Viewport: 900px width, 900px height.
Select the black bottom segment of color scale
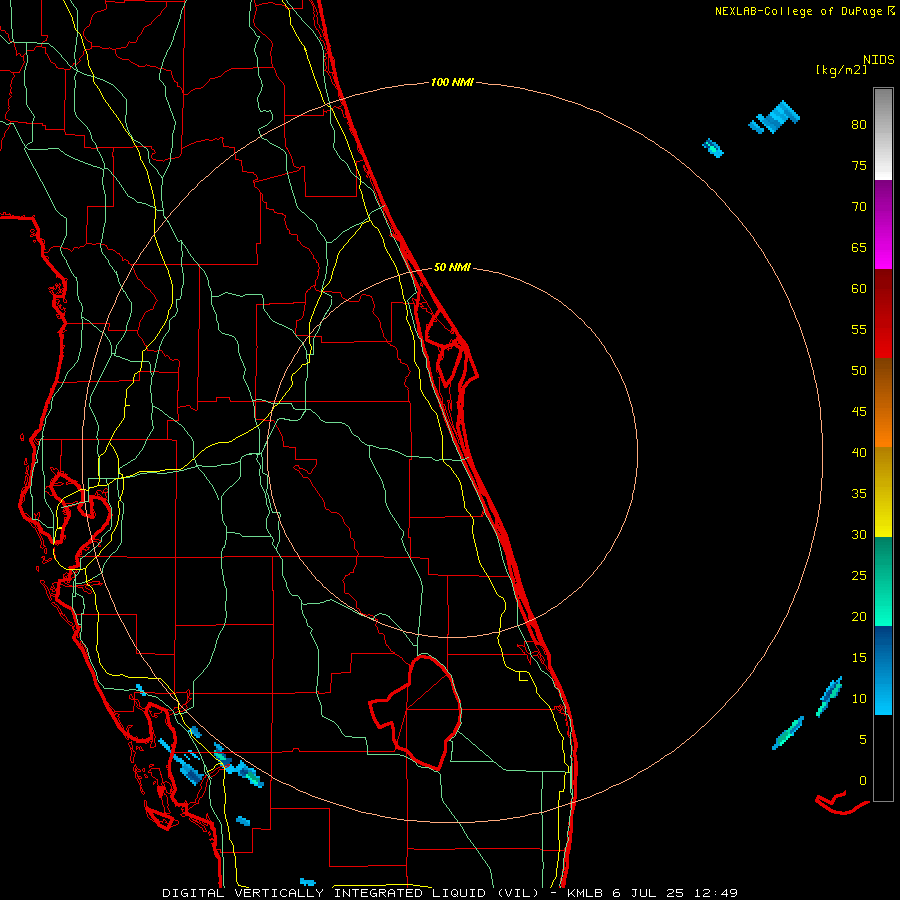[x=883, y=758]
